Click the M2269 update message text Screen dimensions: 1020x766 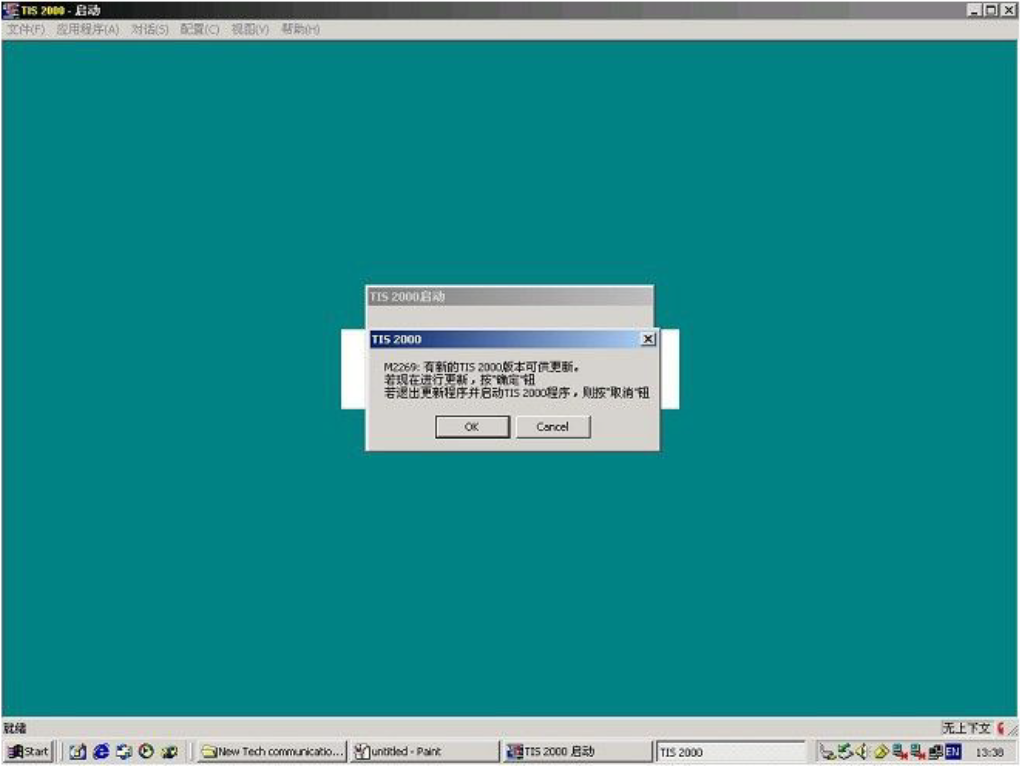coord(517,380)
